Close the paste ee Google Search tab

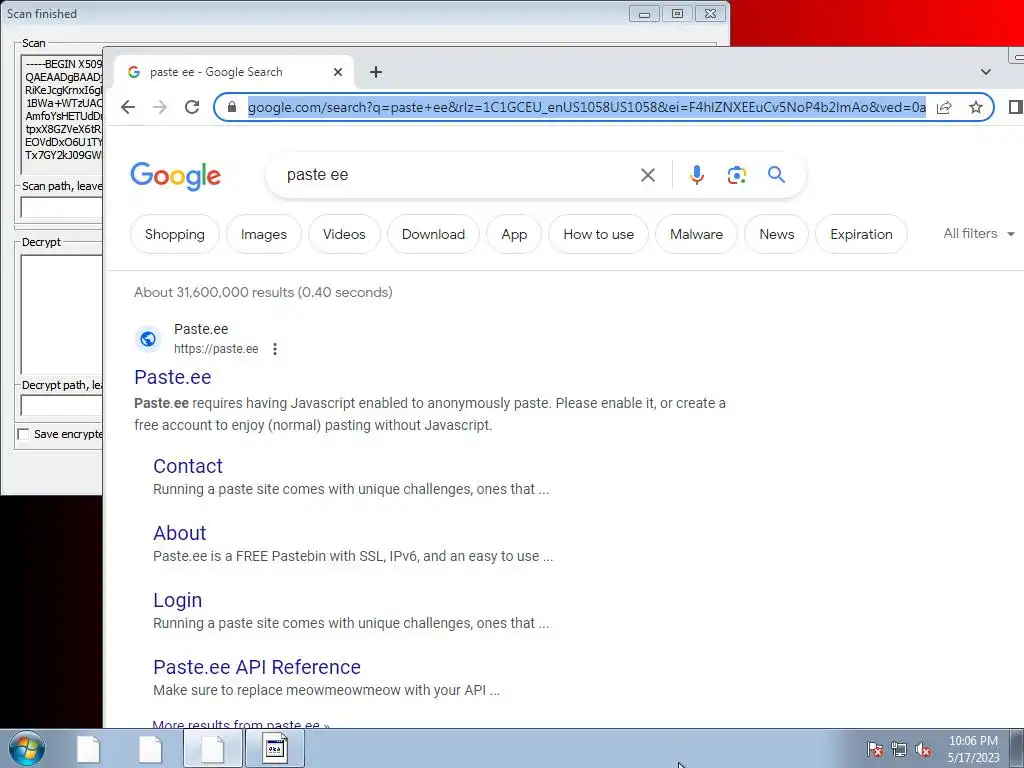[x=338, y=72]
